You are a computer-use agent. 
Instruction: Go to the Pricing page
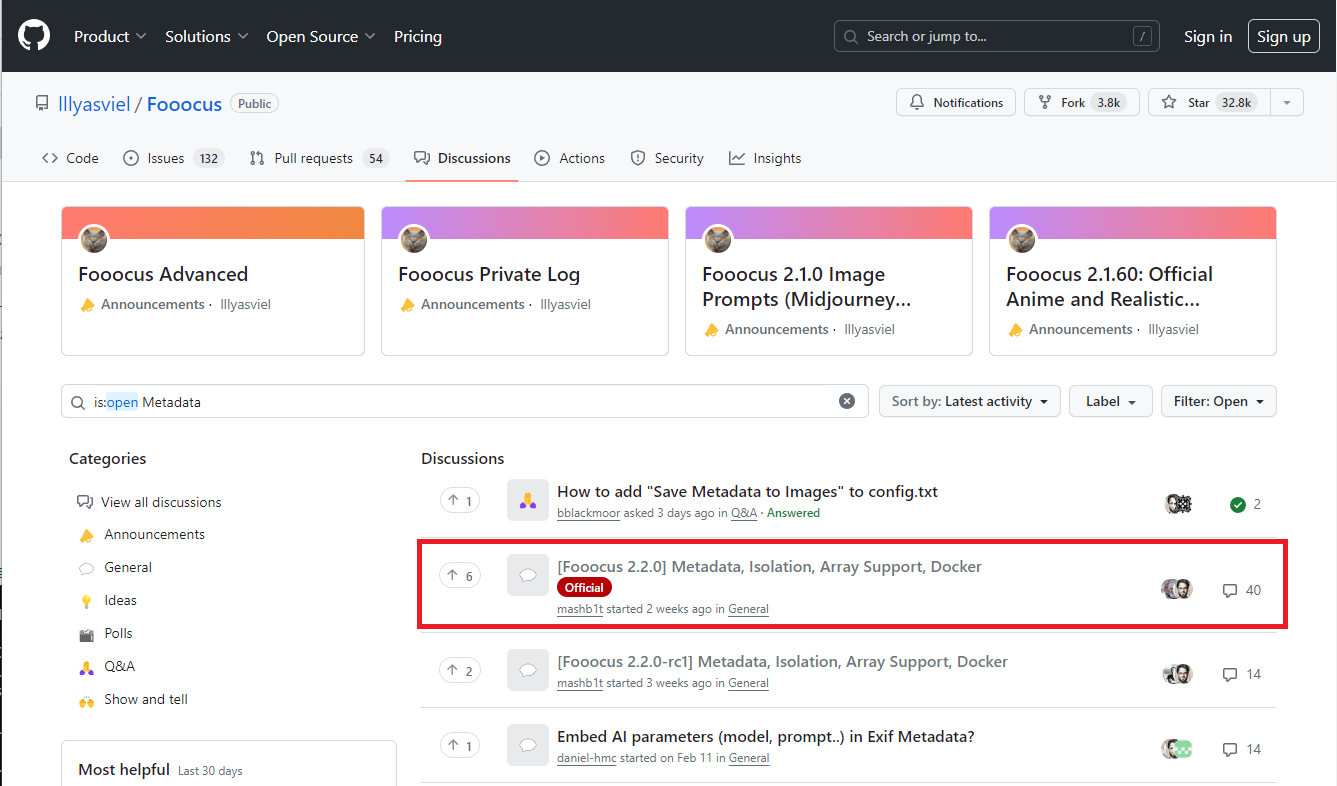tap(418, 36)
